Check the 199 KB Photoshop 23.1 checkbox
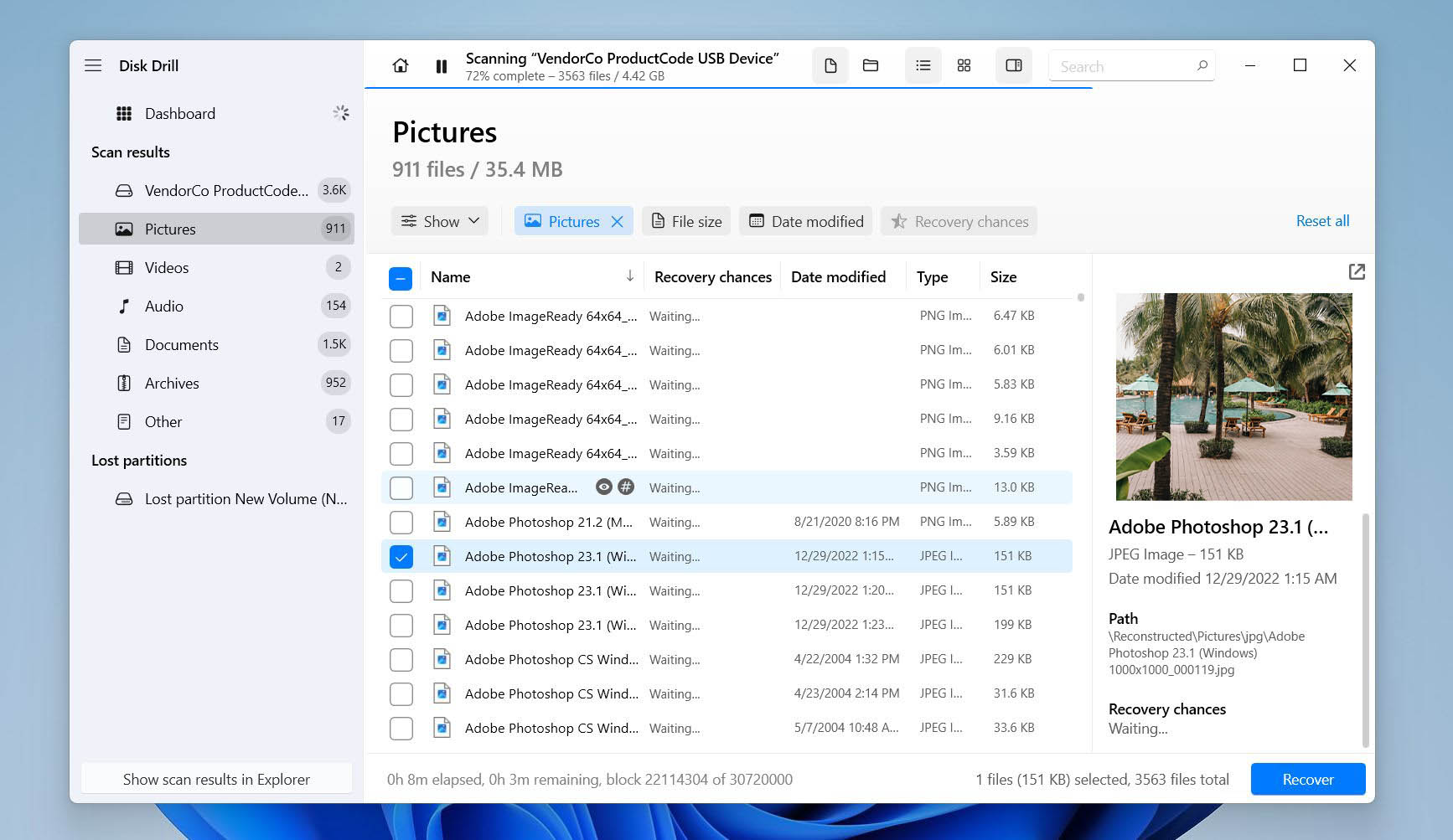 coord(401,626)
